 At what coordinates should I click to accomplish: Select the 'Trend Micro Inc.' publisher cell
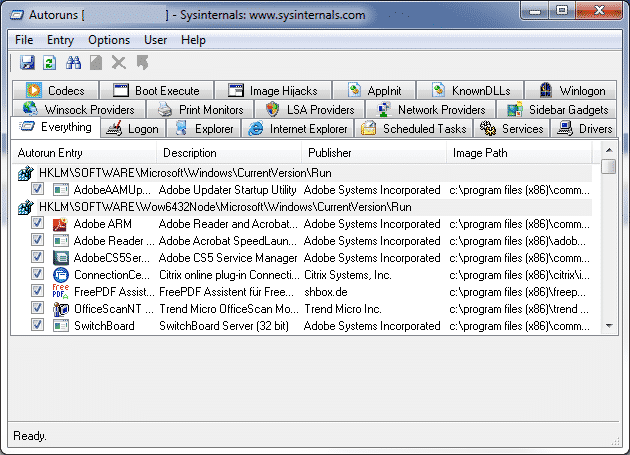click(343, 309)
